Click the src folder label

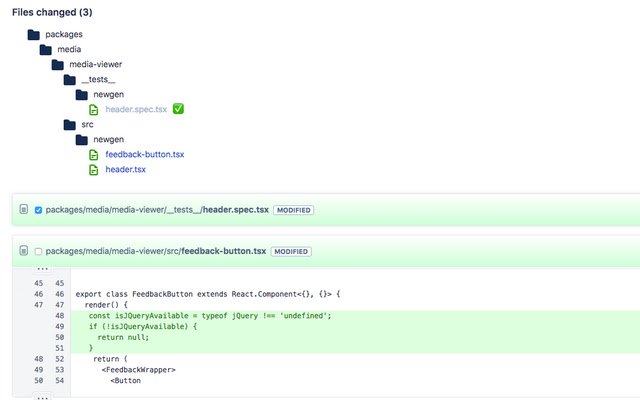click(87, 124)
